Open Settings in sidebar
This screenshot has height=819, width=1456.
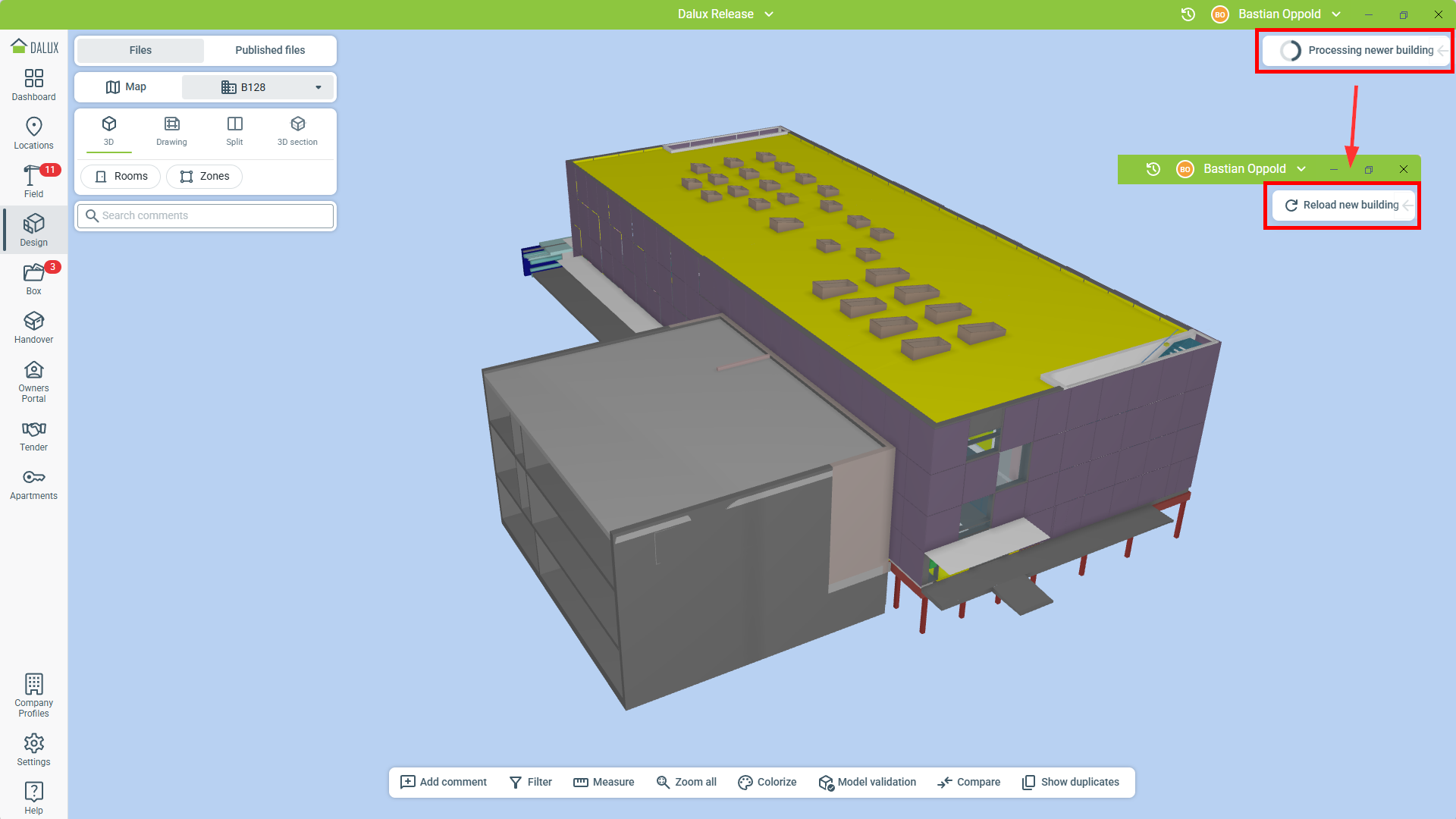33,750
